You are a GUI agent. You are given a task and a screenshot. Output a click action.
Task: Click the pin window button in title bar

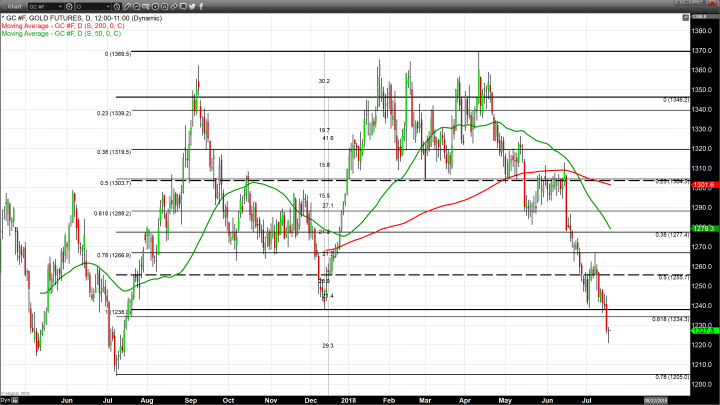pyautogui.click(x=689, y=3)
